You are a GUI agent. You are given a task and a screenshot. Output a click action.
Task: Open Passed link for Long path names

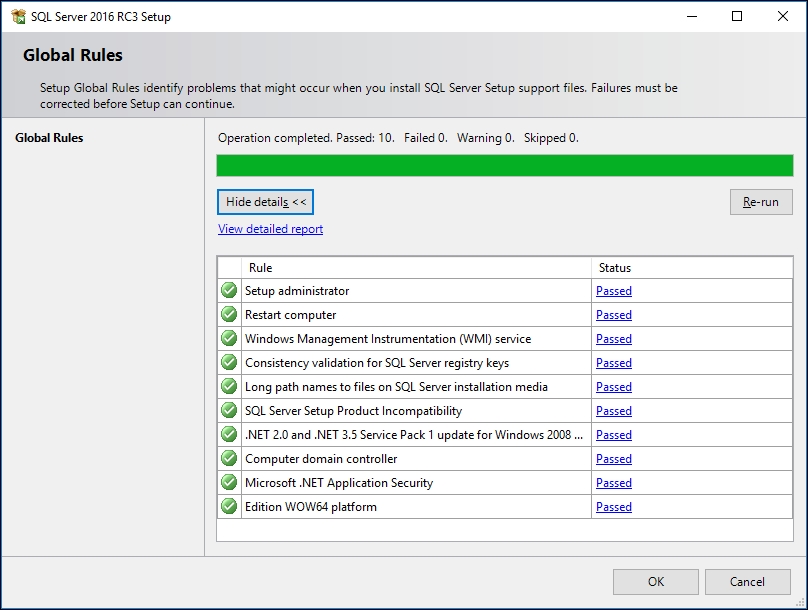[x=614, y=387]
